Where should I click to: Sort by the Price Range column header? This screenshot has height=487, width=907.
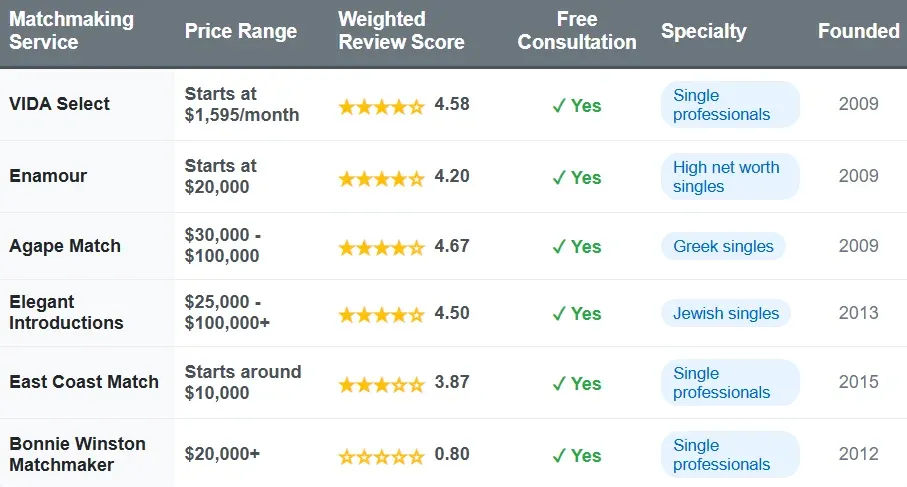(241, 31)
